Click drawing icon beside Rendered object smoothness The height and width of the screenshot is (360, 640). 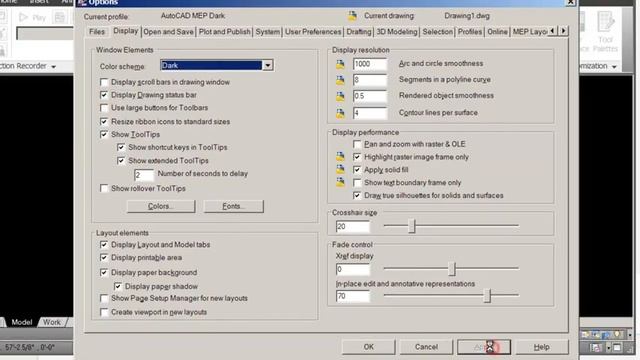point(340,96)
